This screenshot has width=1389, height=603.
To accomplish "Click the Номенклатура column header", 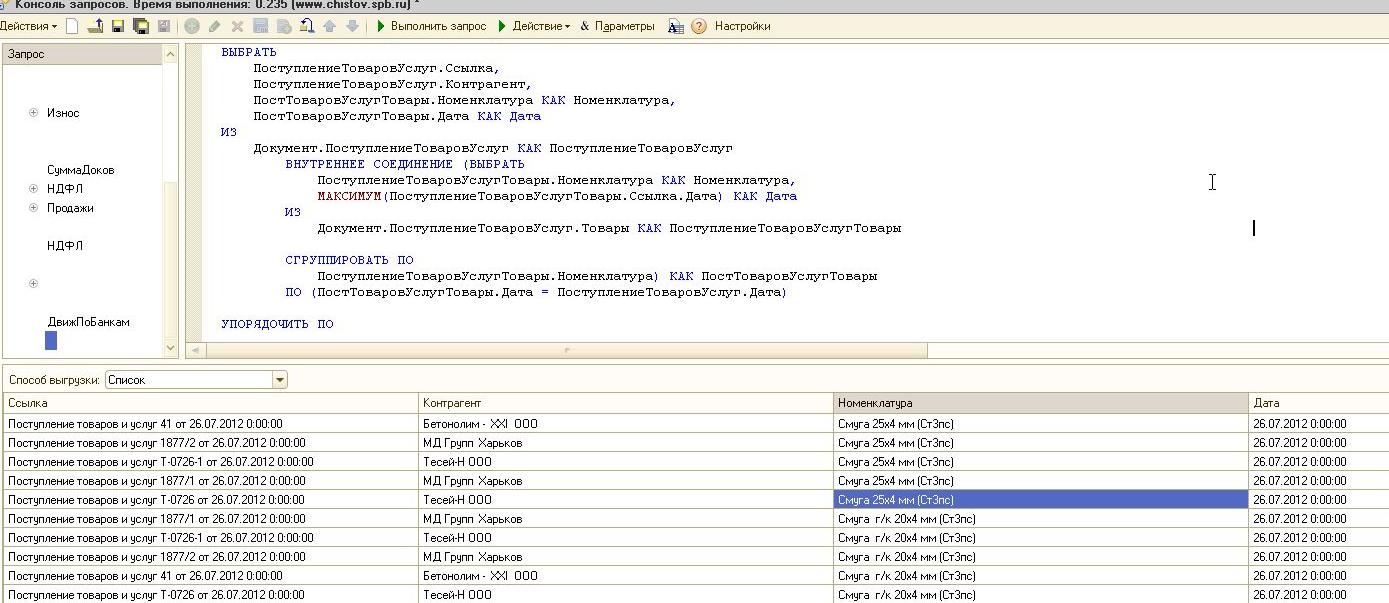I will (x=1041, y=403).
